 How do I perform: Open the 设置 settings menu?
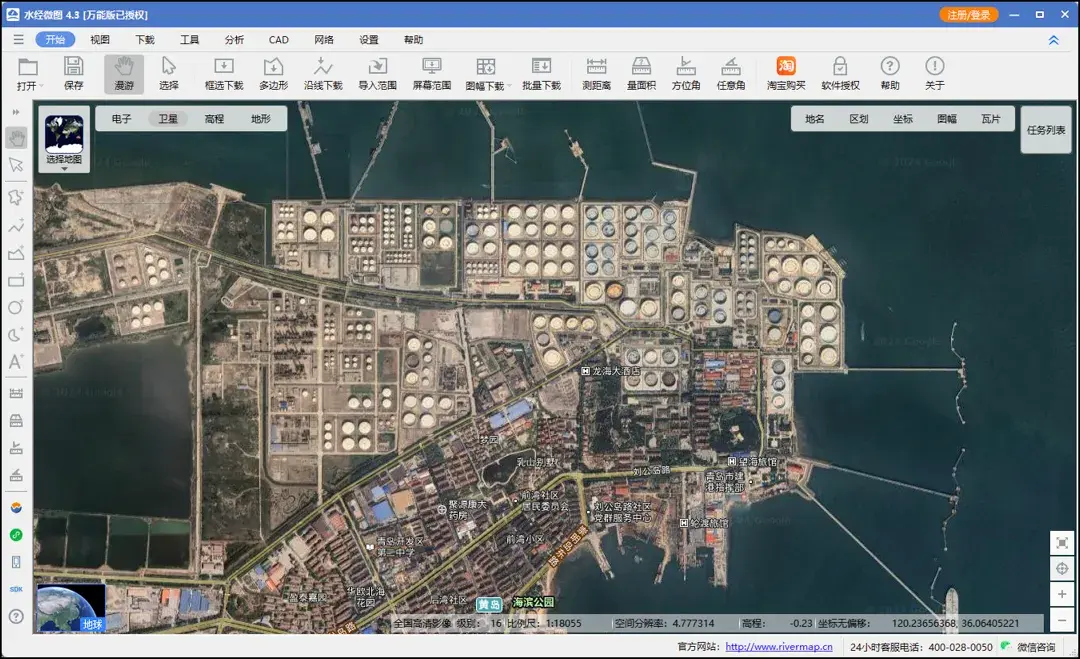click(x=368, y=39)
